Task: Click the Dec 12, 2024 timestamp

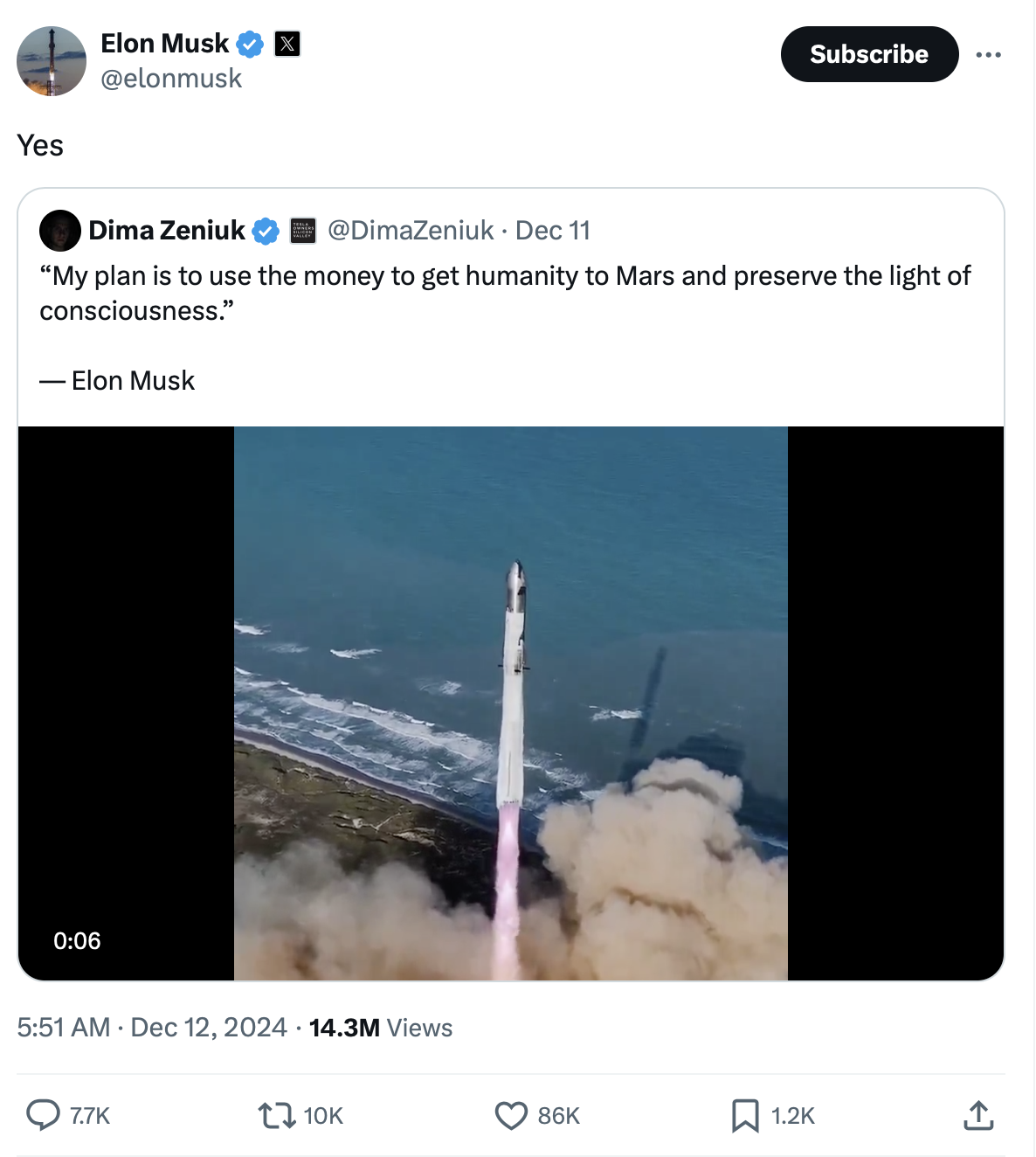Action: 208,1027
